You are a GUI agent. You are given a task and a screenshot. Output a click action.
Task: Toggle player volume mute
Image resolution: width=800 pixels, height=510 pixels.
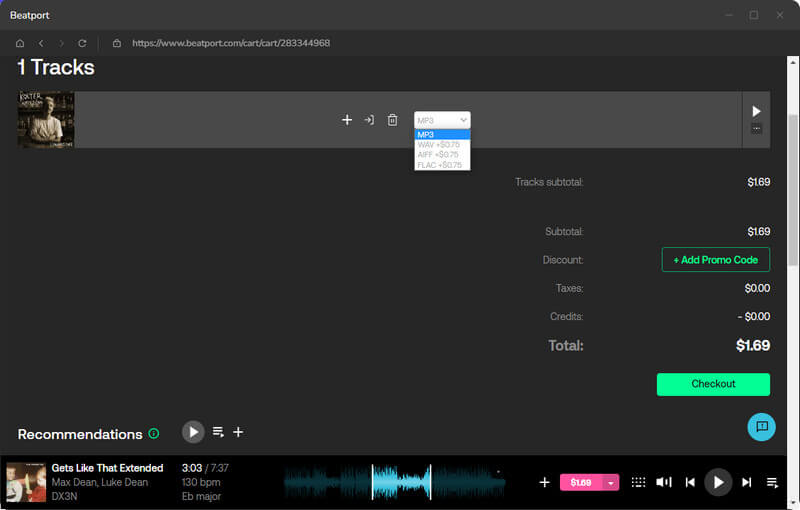click(664, 482)
